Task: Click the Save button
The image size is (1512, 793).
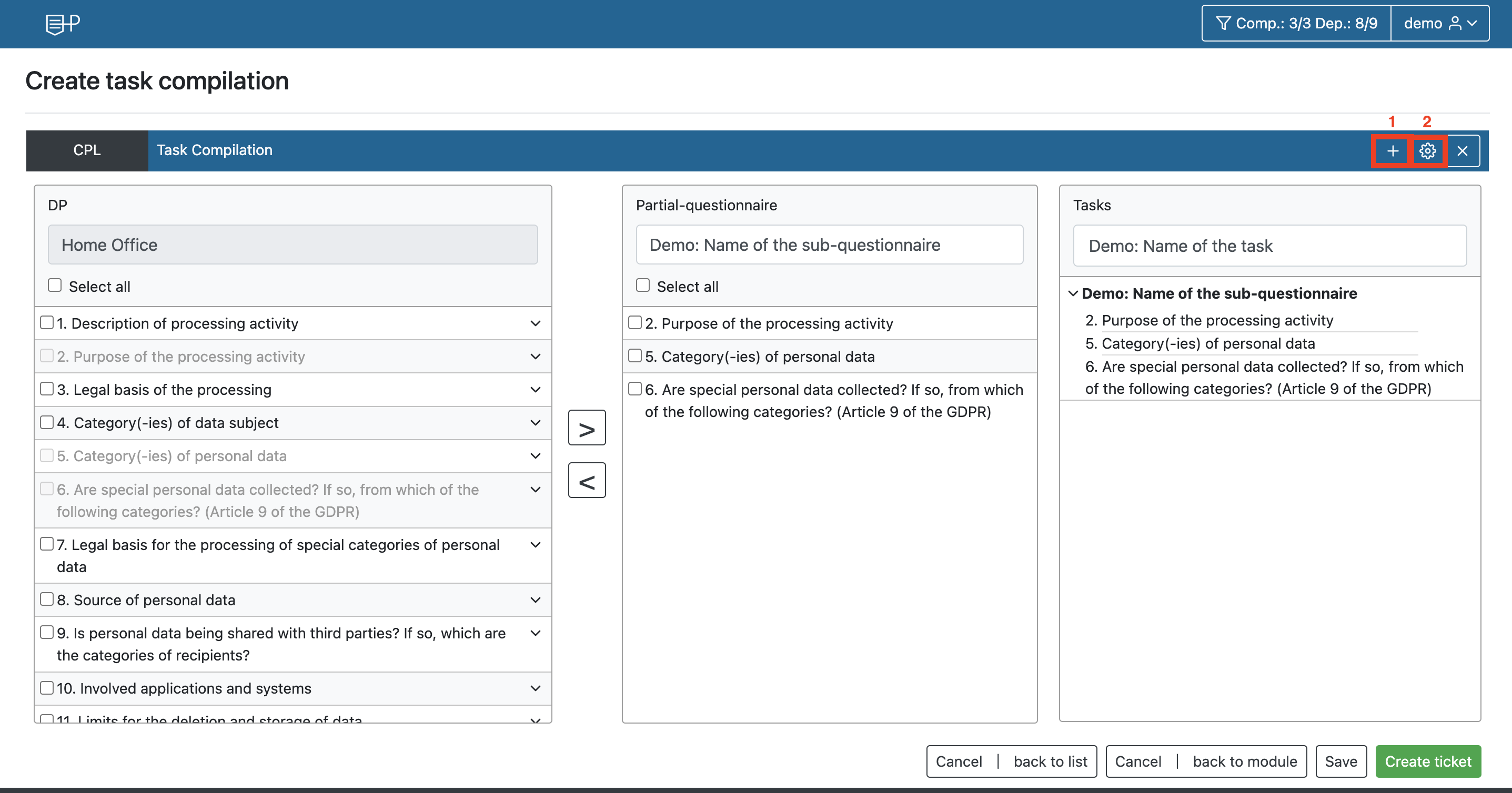Action: click(x=1341, y=761)
